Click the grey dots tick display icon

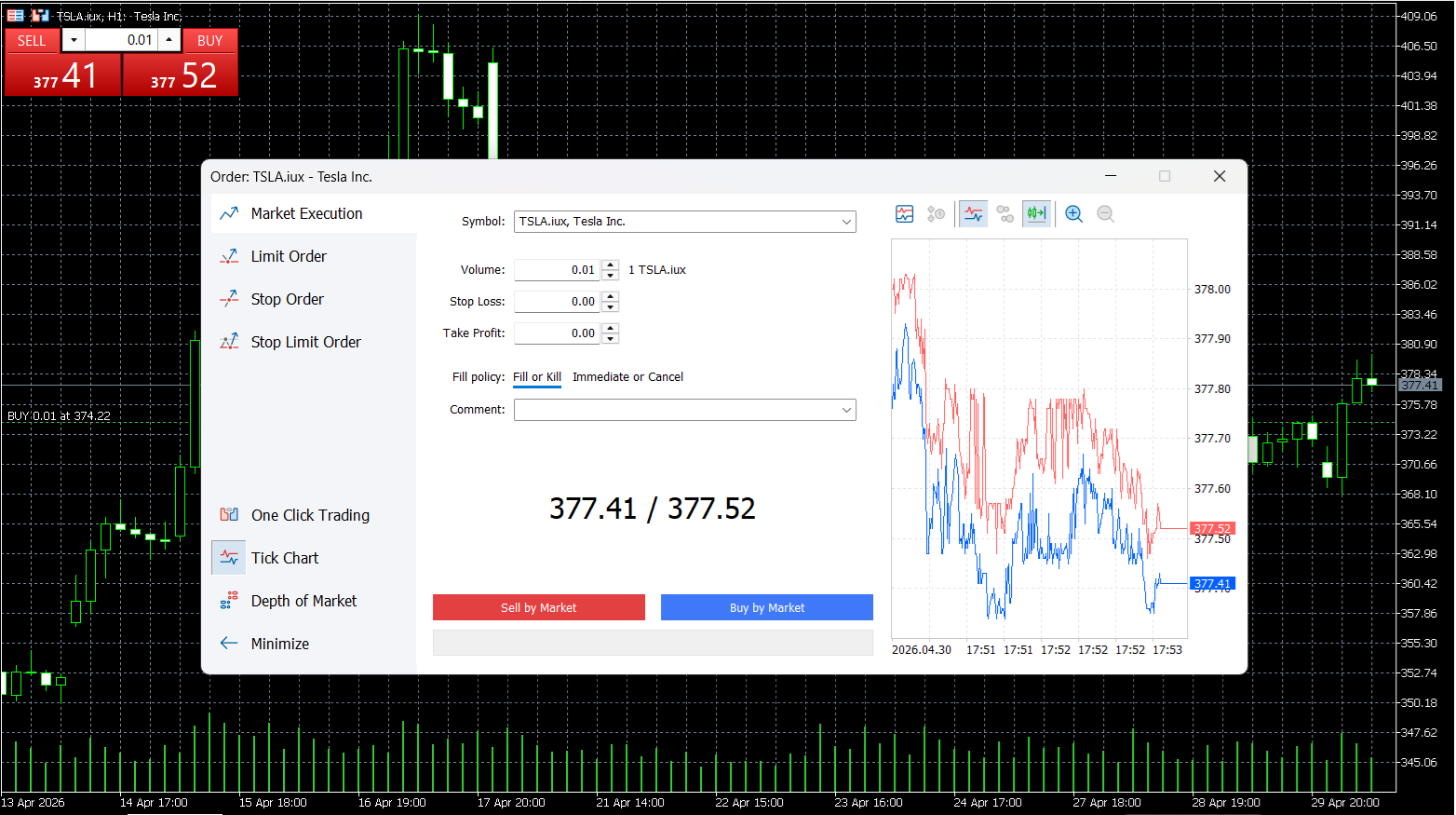pos(1005,214)
